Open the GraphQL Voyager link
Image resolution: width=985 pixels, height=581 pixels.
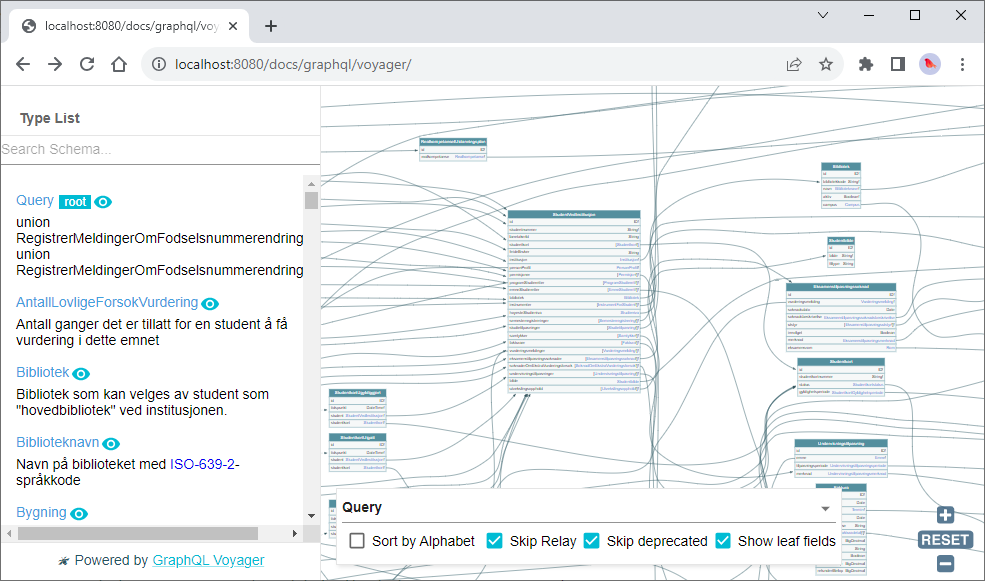coord(208,561)
